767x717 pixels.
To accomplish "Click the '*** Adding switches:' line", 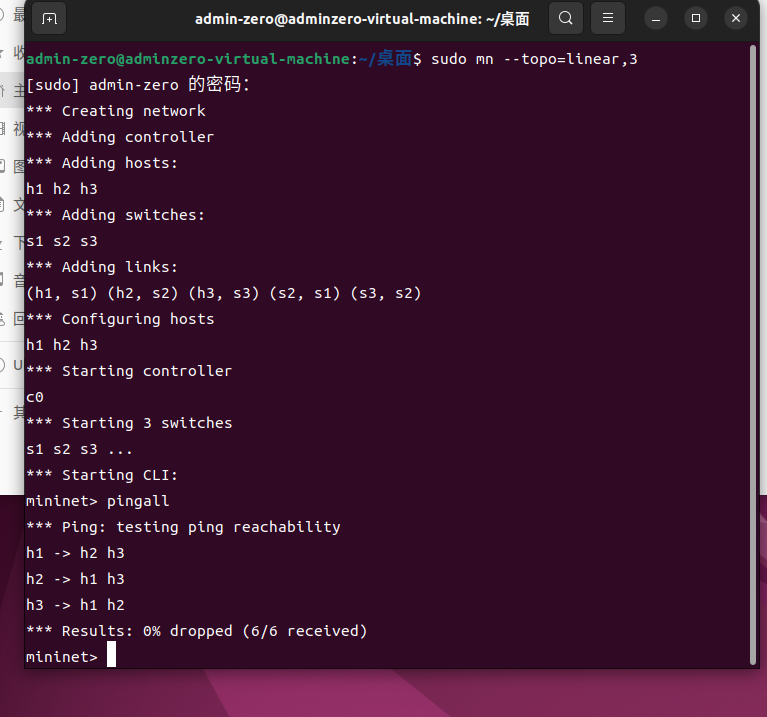I will 116,215.
